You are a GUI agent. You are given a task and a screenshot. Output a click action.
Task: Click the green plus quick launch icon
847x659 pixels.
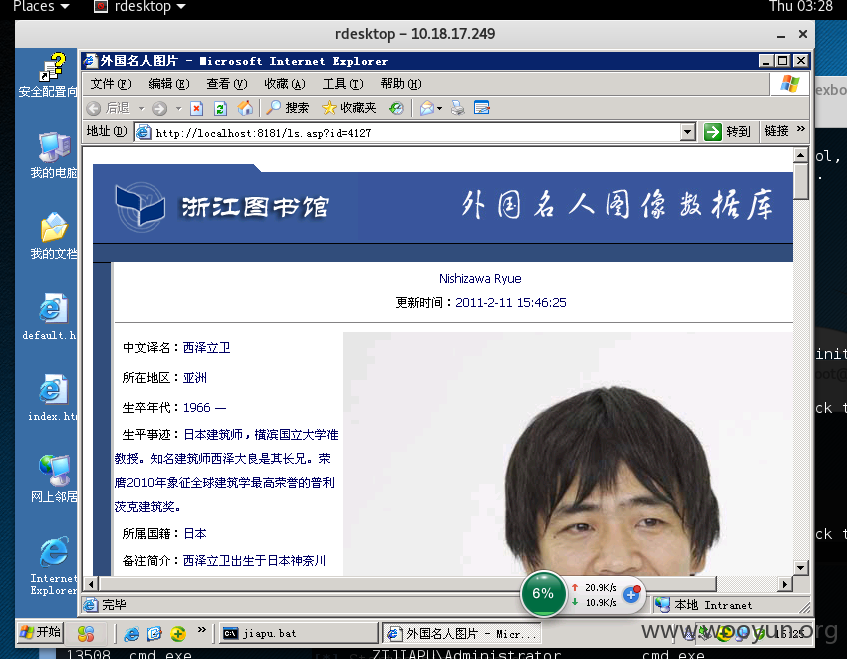[178, 633]
